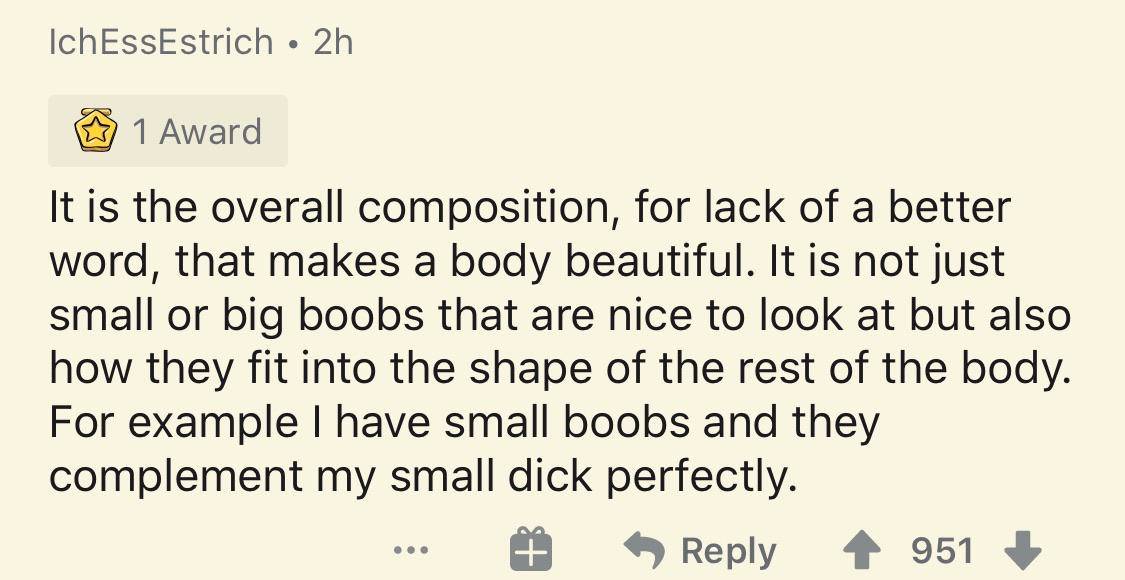The image size is (1125, 580).
Task: Click the 2h timestamp
Action: pos(333,42)
